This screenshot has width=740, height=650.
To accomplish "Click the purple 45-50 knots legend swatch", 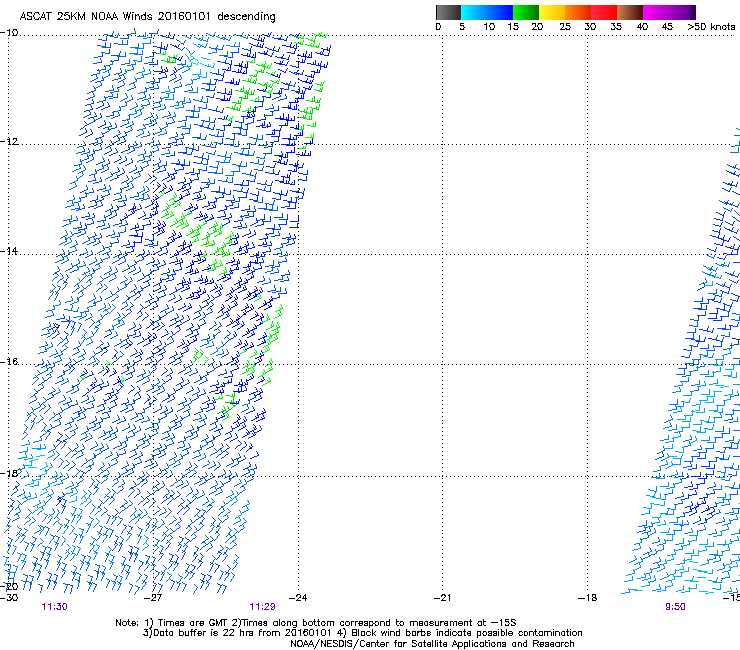I will point(682,12).
